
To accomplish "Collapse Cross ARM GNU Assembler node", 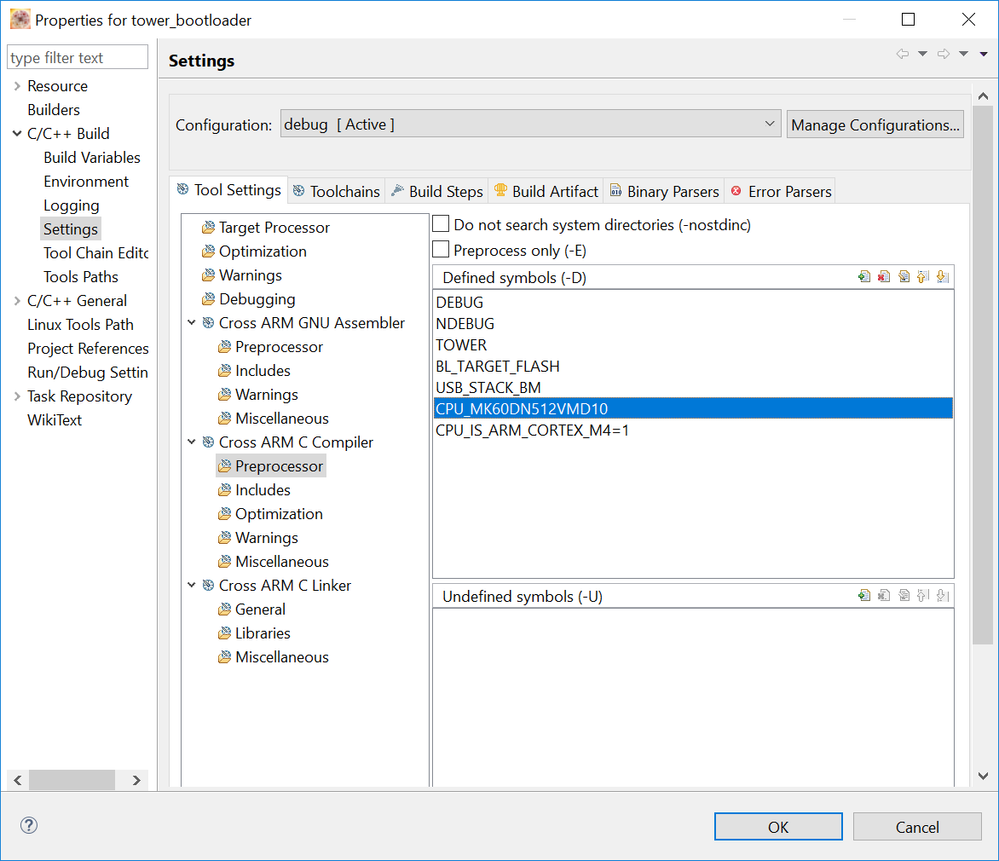I will [191, 322].
